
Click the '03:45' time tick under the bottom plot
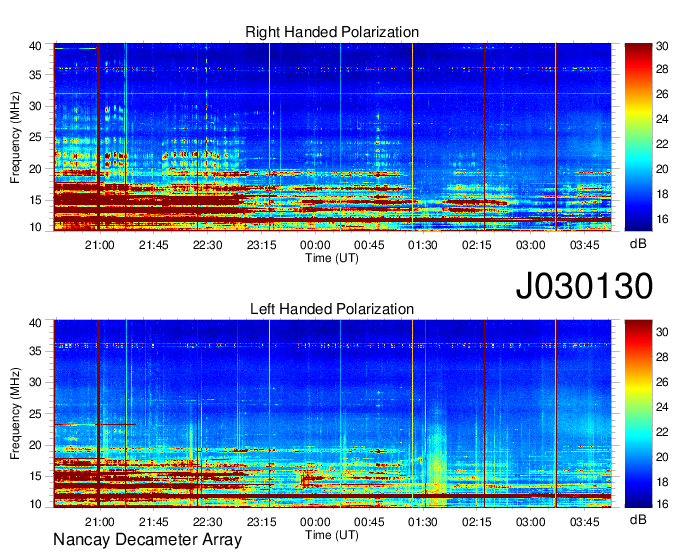(x=585, y=522)
